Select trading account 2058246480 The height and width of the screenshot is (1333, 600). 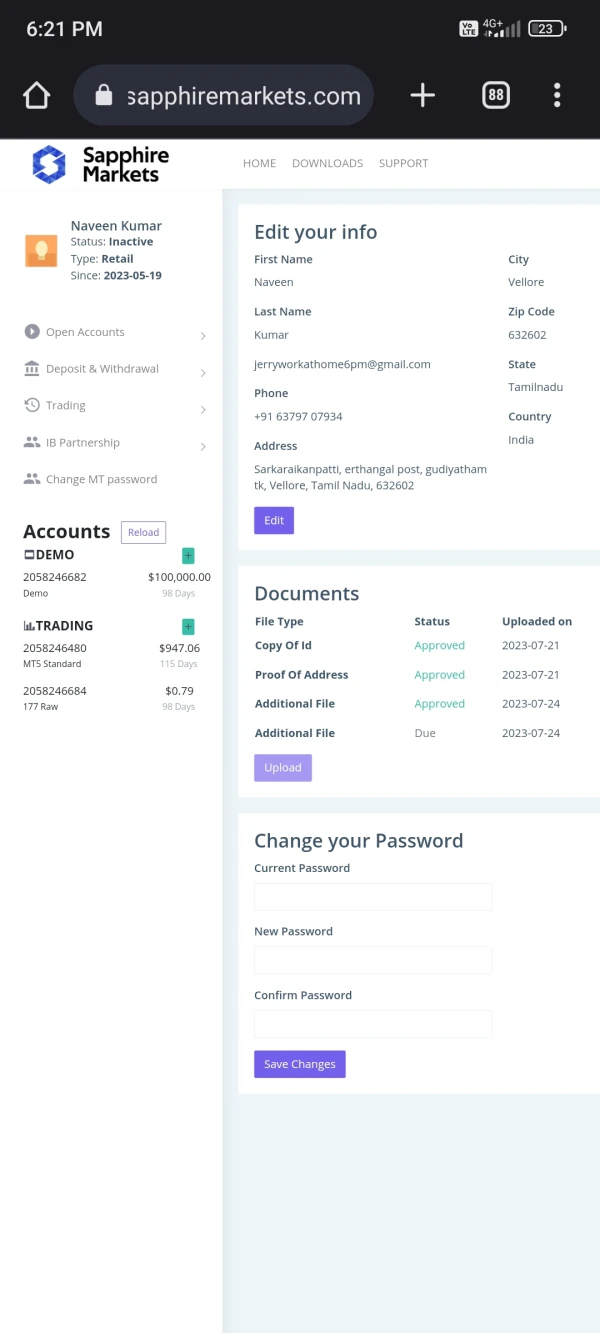click(55, 648)
